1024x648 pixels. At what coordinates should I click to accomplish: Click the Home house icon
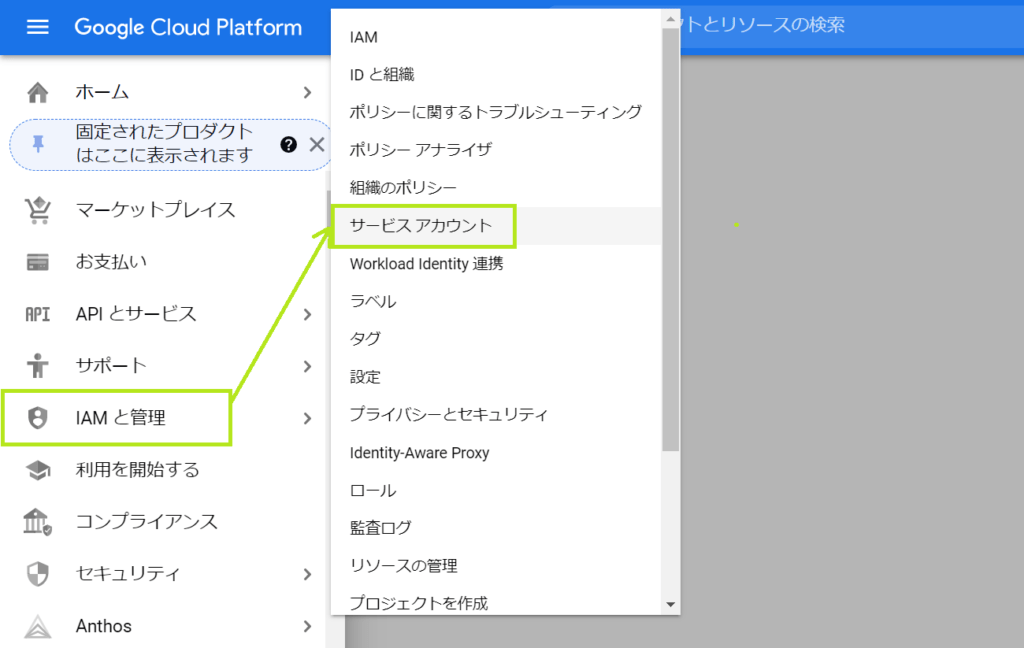[x=38, y=92]
